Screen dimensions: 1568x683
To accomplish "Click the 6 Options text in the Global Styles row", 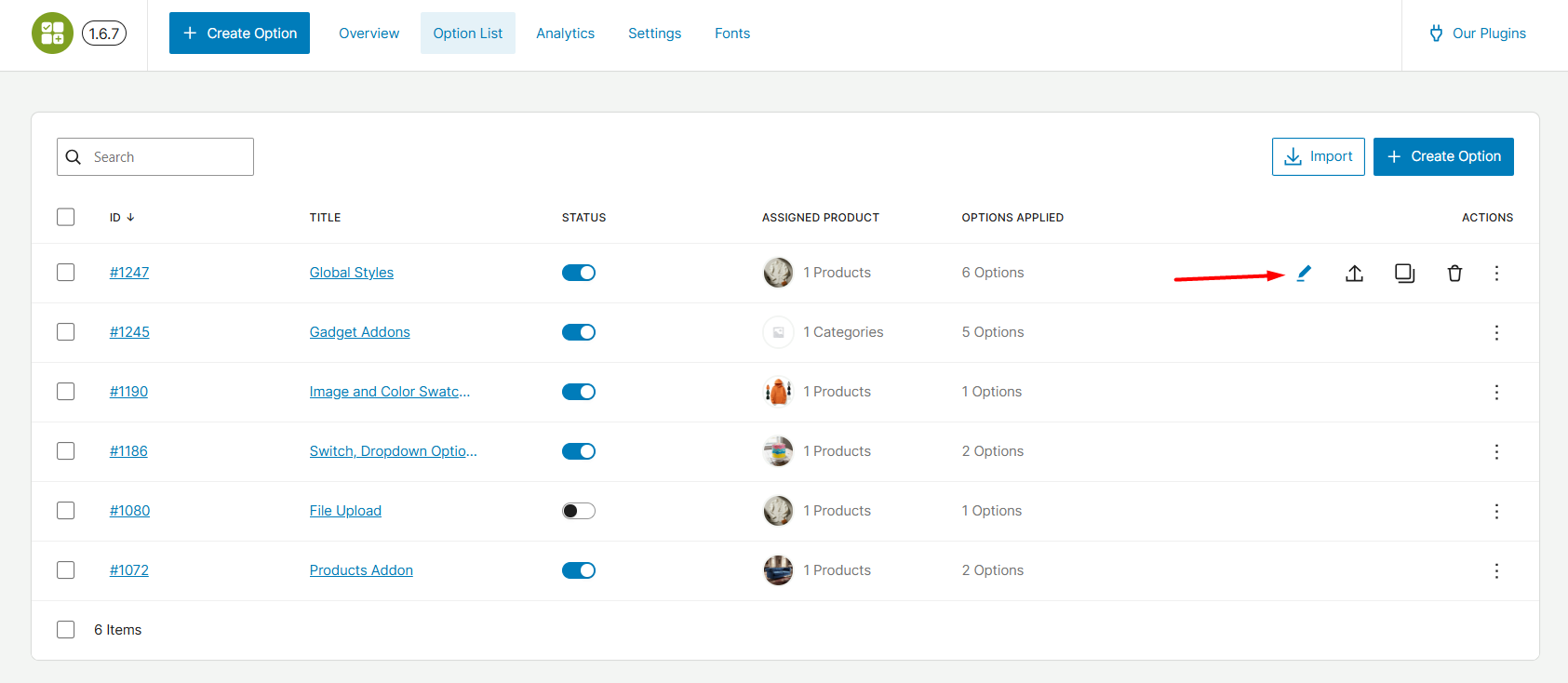I will pos(993,273).
